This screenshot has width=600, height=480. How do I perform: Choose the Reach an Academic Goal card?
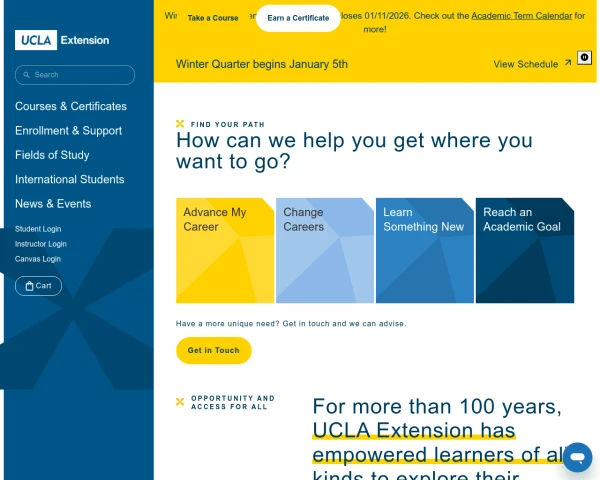click(x=525, y=250)
